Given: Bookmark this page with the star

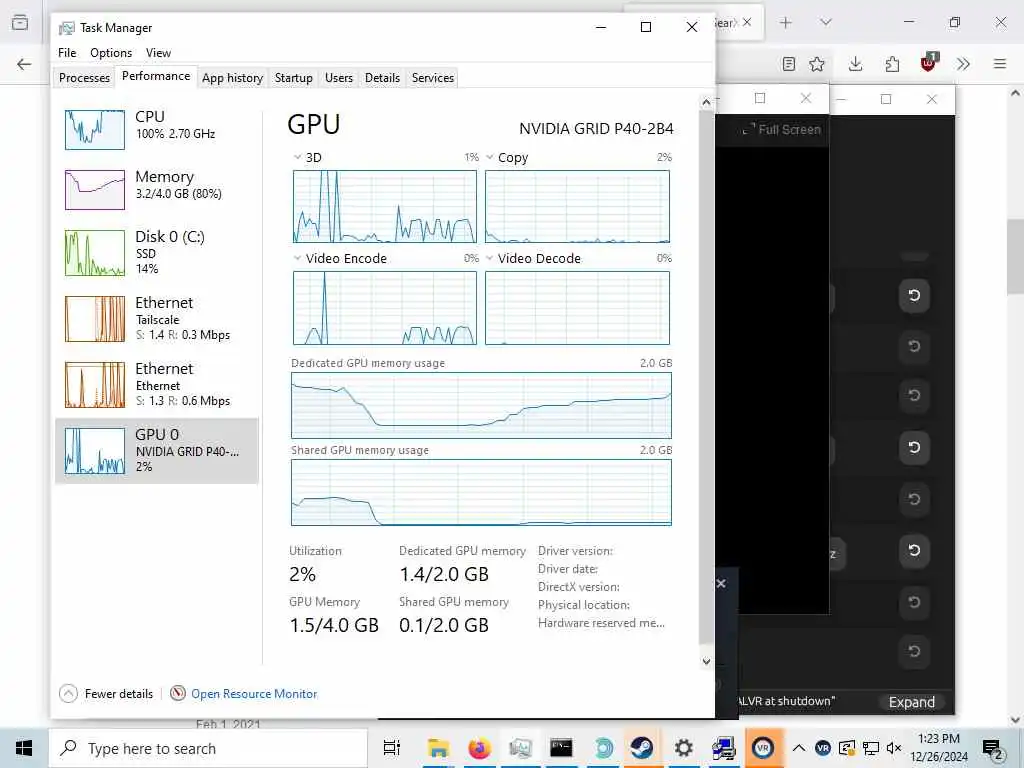Looking at the screenshot, I should click(x=817, y=64).
